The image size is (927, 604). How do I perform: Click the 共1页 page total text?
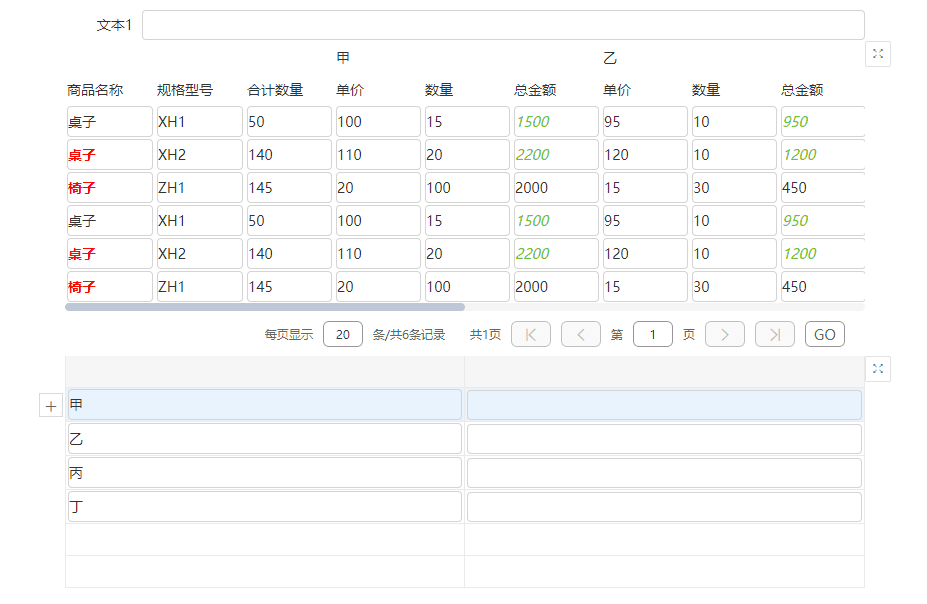coord(485,335)
